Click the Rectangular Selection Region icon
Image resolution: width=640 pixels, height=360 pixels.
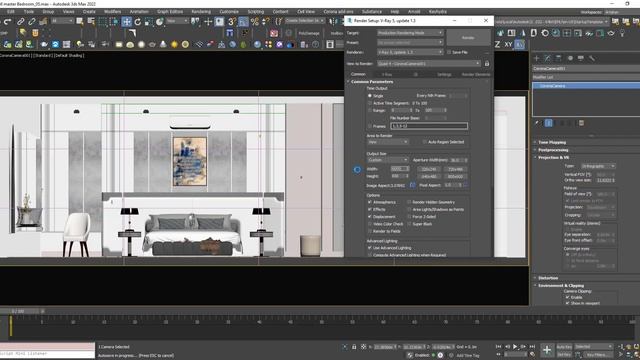coord(103,22)
